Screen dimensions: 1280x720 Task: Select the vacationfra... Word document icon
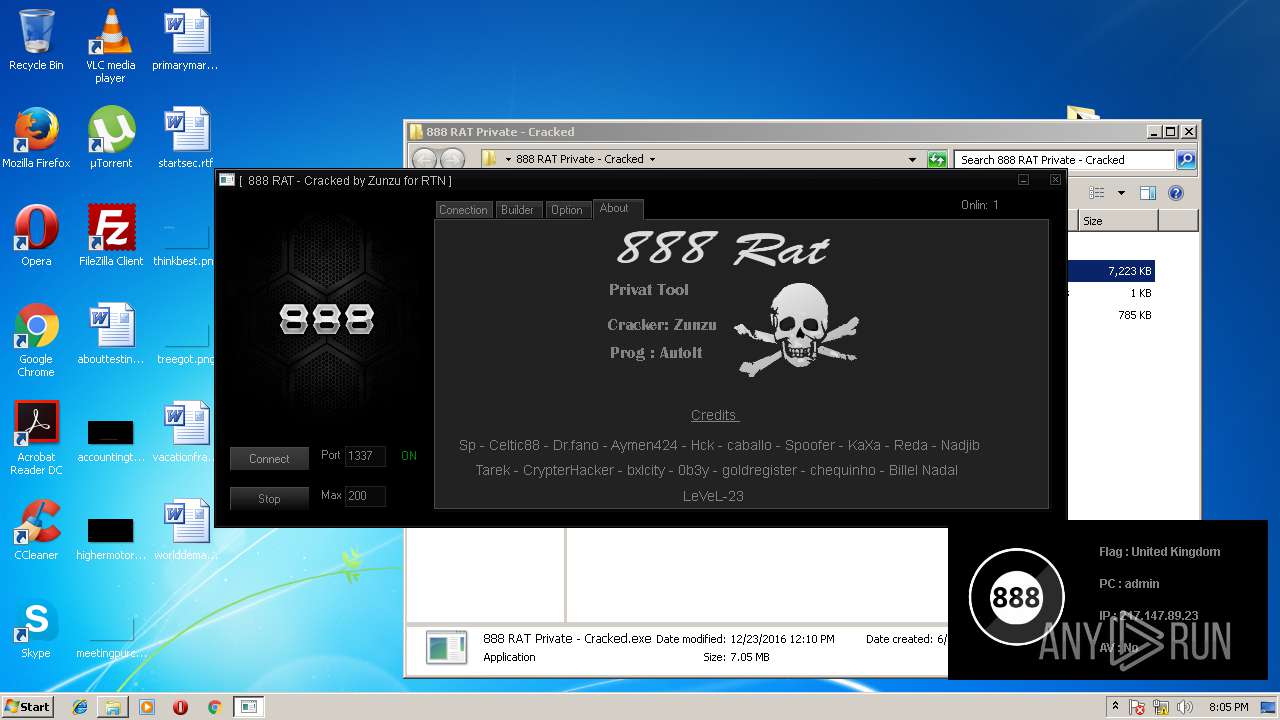(185, 432)
